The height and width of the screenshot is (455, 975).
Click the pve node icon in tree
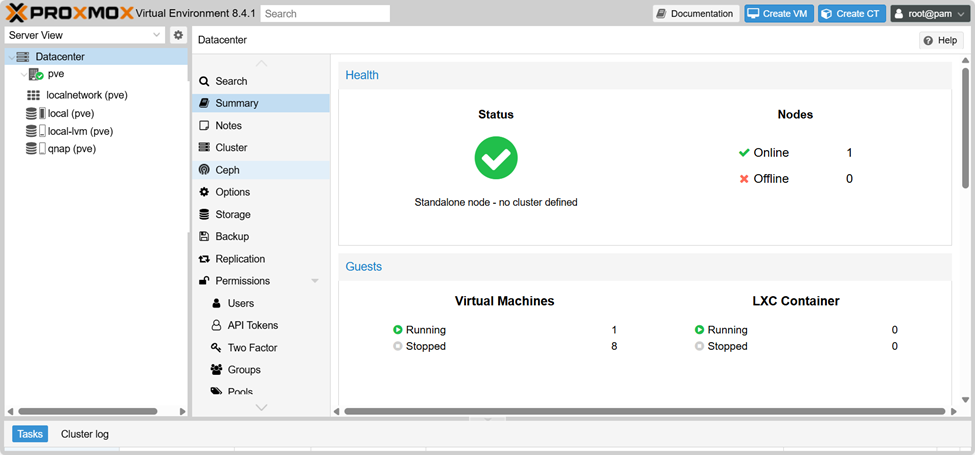(x=35, y=74)
